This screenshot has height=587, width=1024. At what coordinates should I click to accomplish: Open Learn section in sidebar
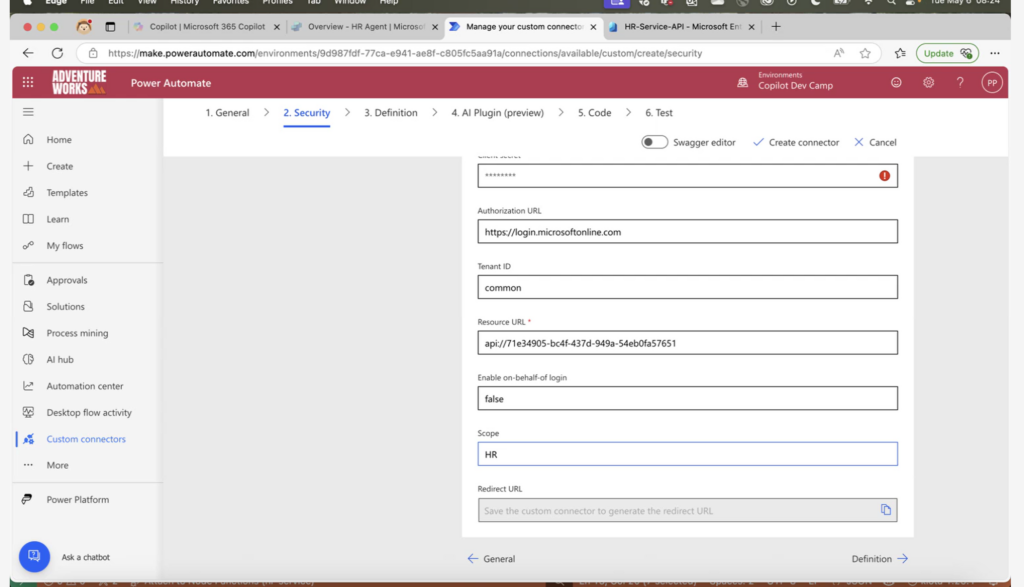(57, 219)
